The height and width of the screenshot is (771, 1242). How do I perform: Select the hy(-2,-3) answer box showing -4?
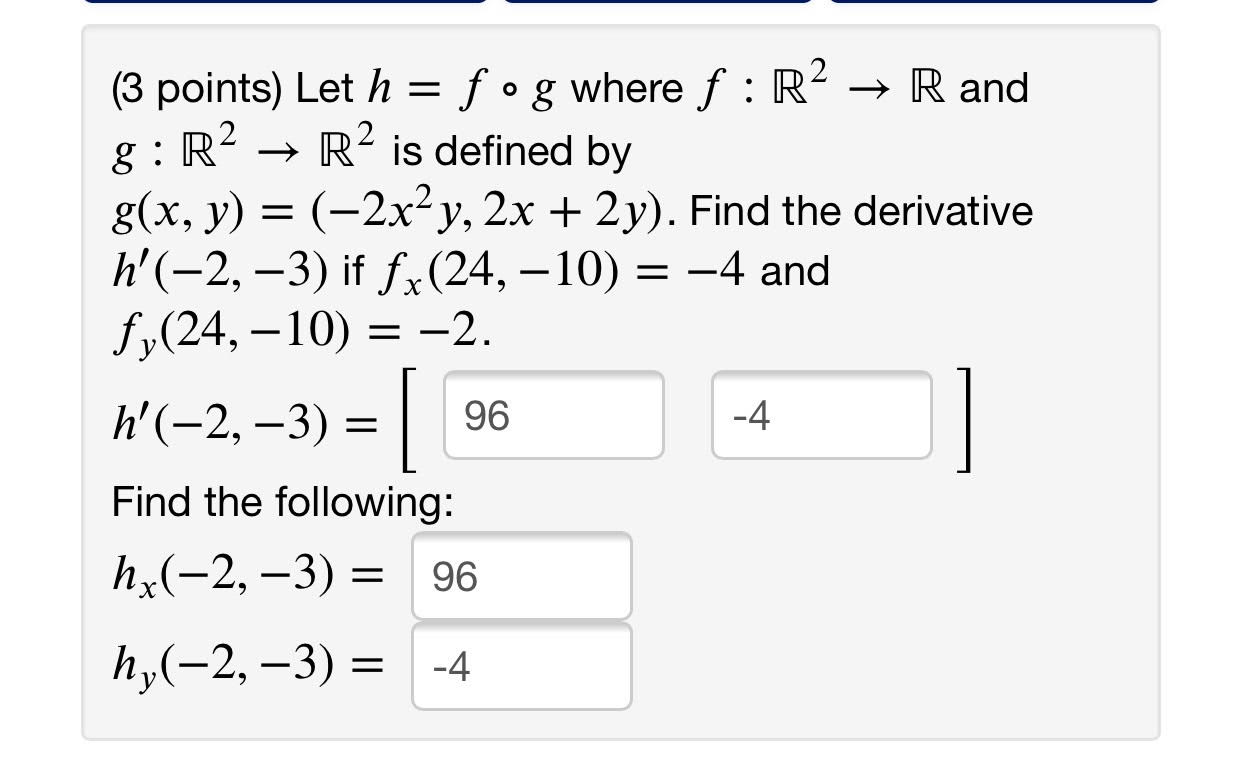coord(520,666)
